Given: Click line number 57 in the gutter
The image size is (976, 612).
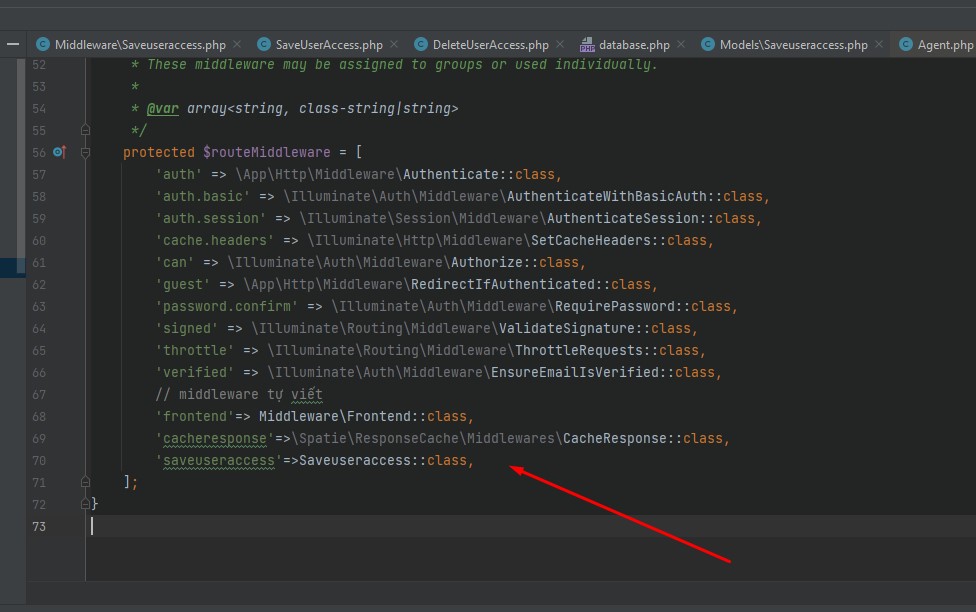Looking at the screenshot, I should click(39, 174).
